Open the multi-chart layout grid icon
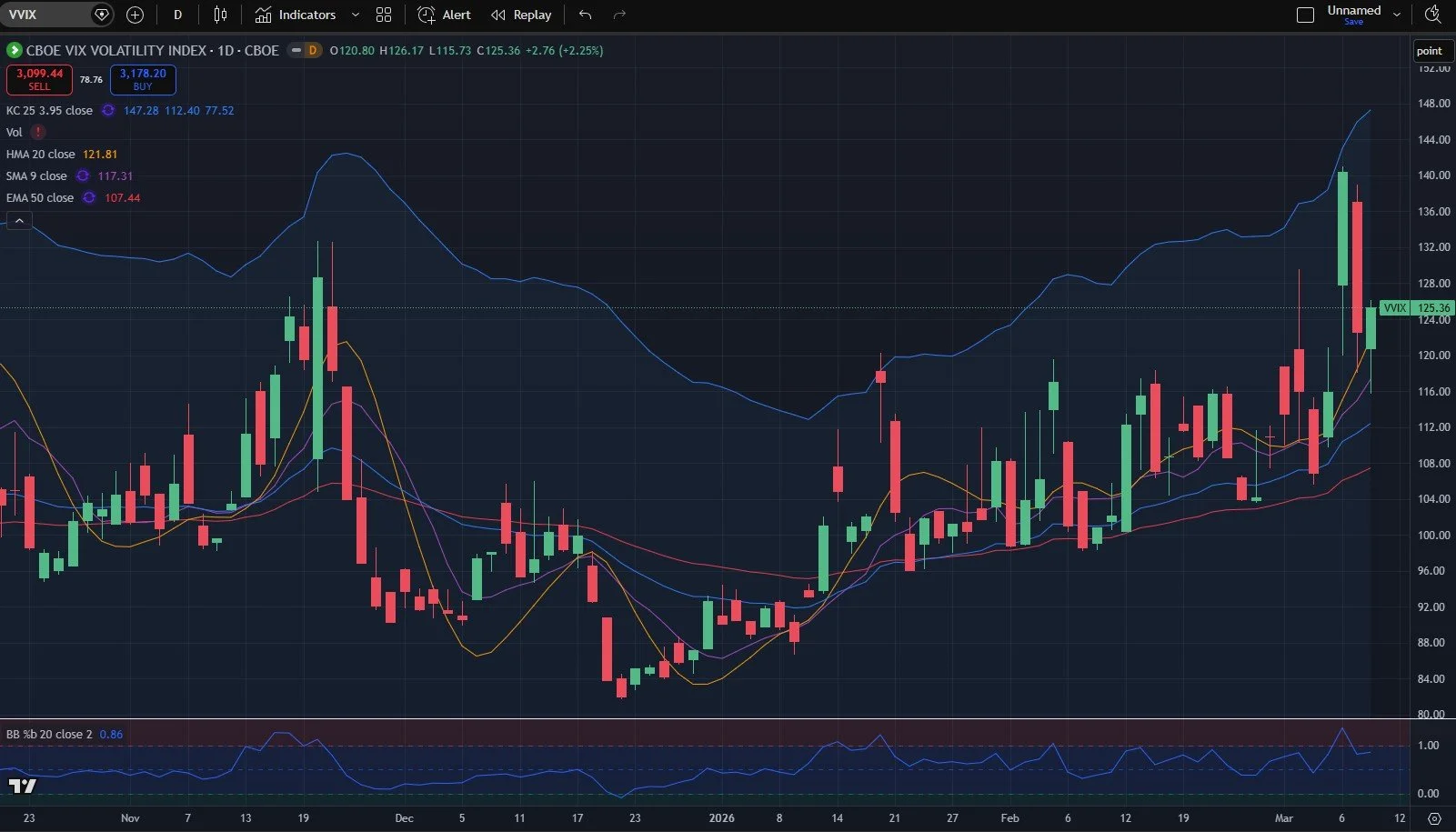Screen dimensions: 1456x832 [383, 15]
